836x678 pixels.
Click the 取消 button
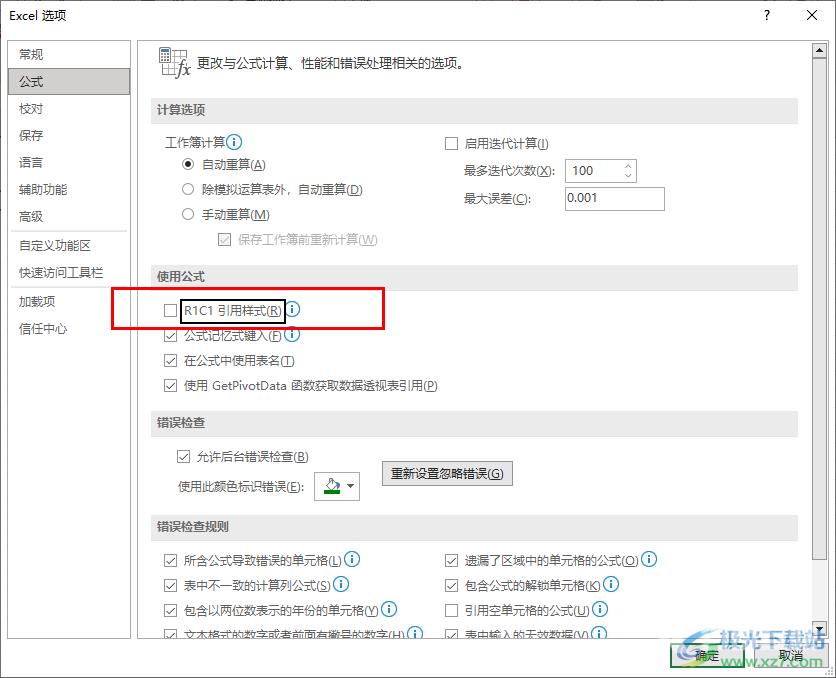tap(790, 655)
